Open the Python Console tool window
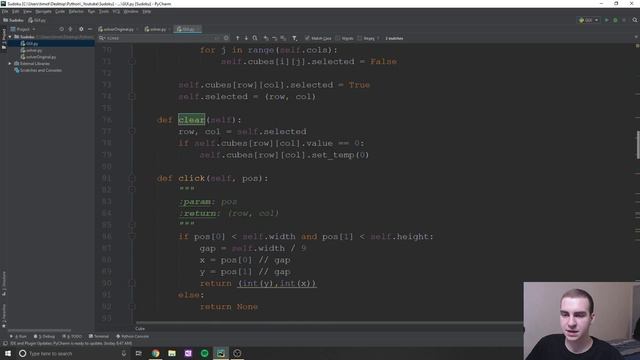This screenshot has height=360, width=640. coord(132,336)
